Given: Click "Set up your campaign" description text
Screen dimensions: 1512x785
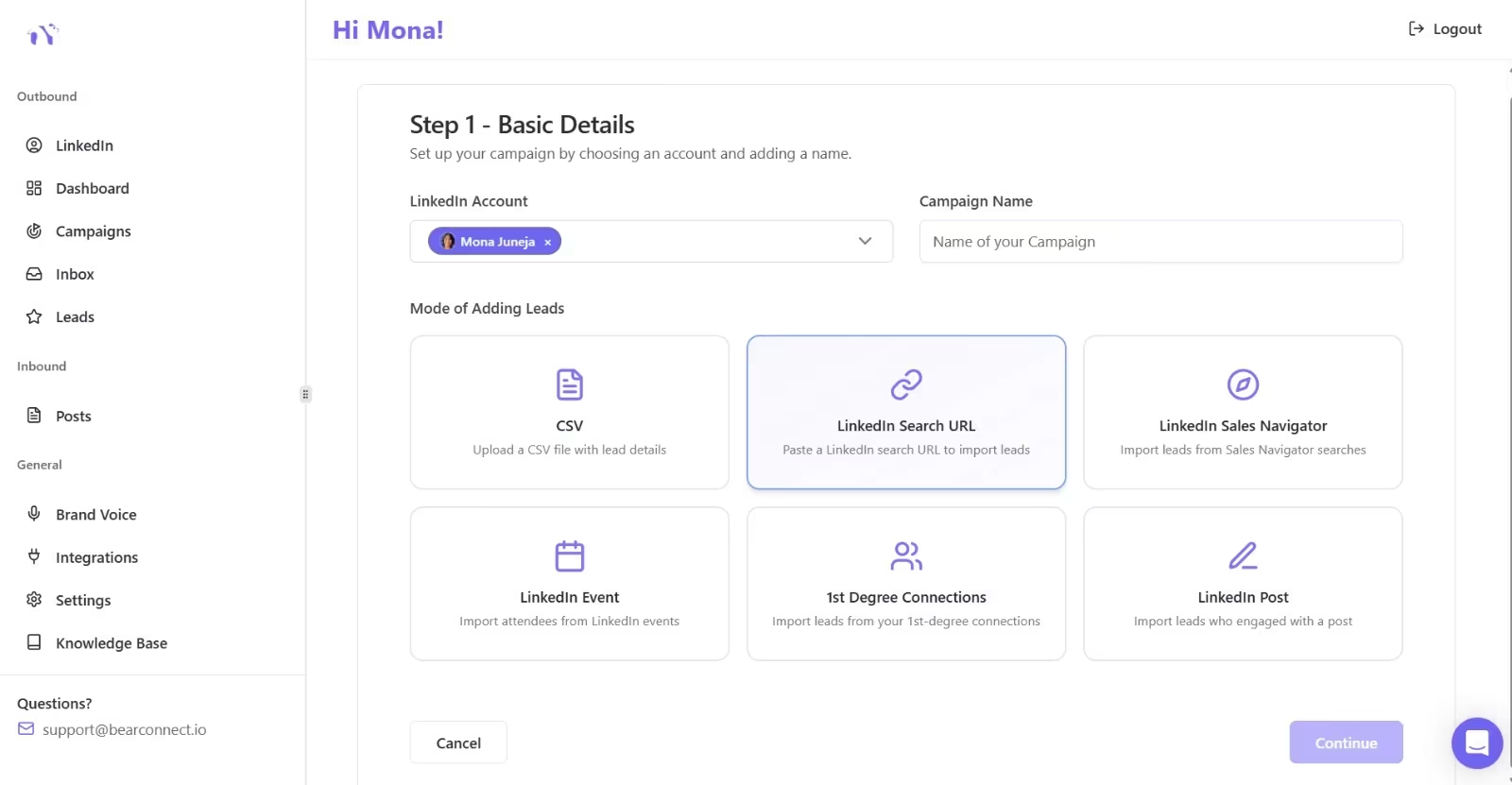Looking at the screenshot, I should coord(630,153).
